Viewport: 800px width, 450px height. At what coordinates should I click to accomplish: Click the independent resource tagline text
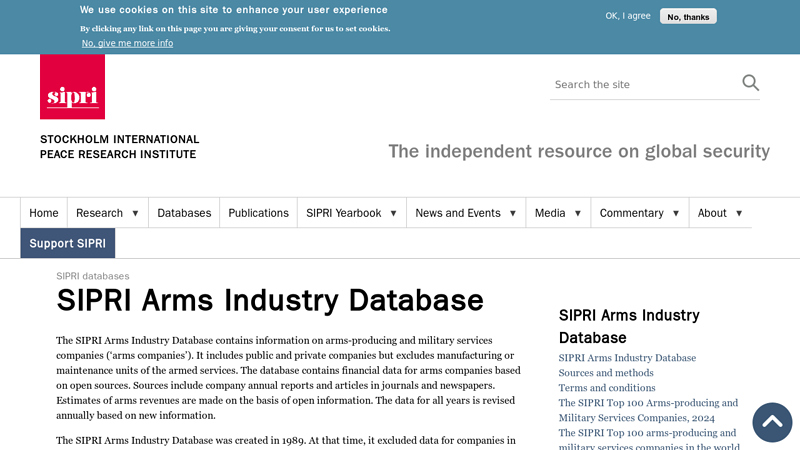(x=579, y=151)
